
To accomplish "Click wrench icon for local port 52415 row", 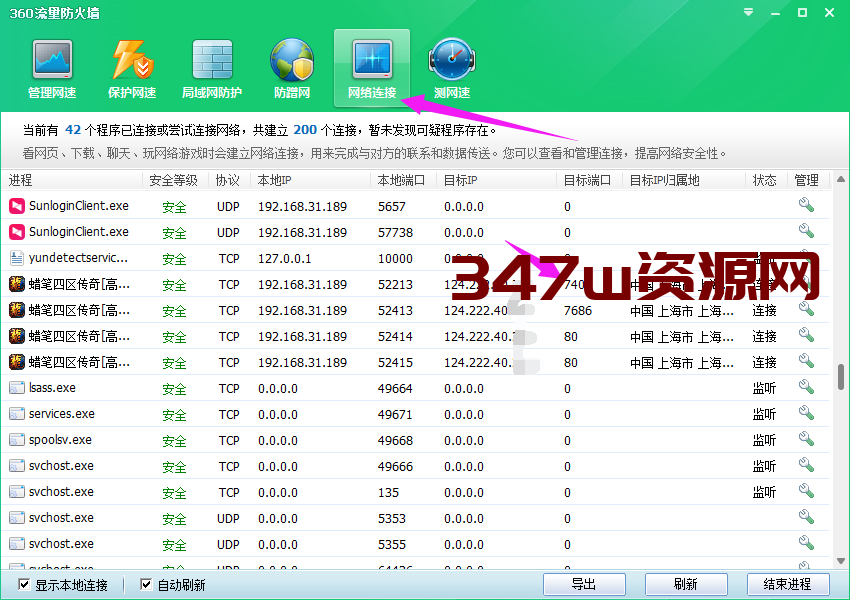I will click(806, 361).
